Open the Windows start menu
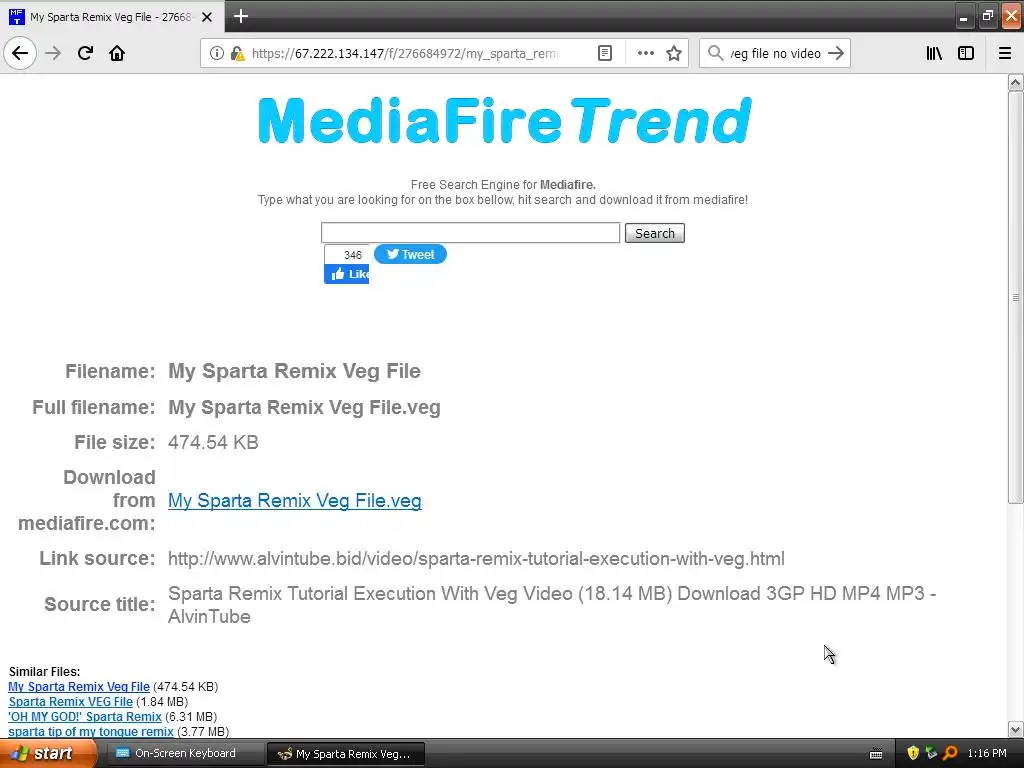Viewport: 1024px width, 768px height. pyautogui.click(x=47, y=753)
